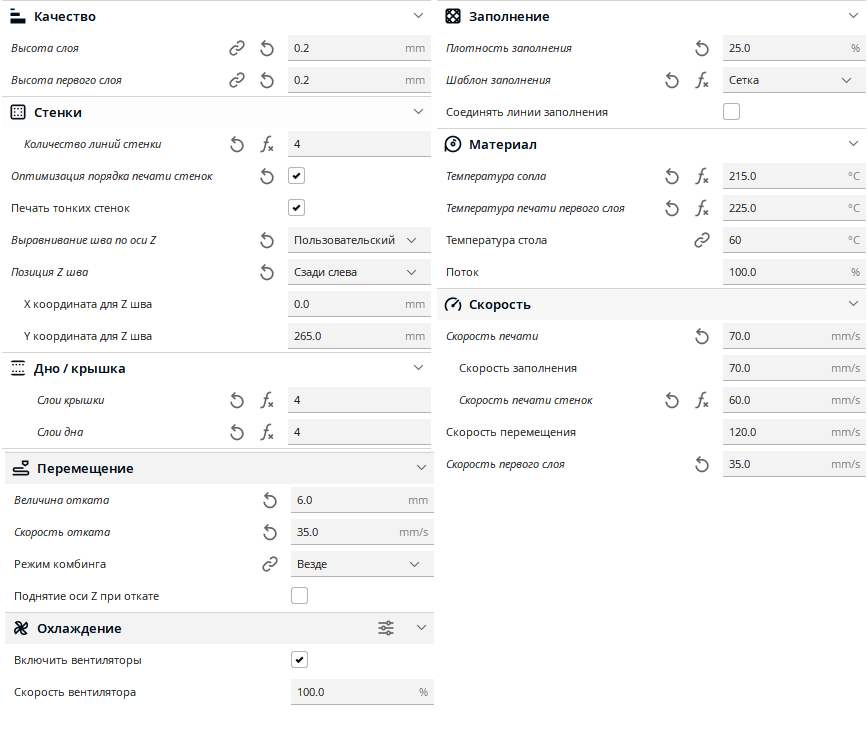Screen dimensions: 868x736
Task: Reset Высота слоя value with revert arrow
Action: click(267, 49)
